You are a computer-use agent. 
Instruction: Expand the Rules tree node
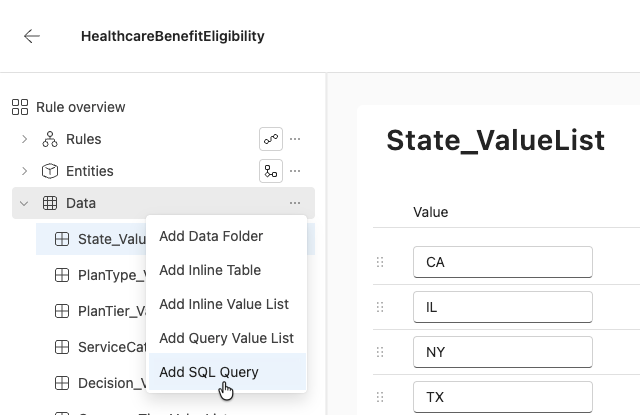click(x=24, y=139)
